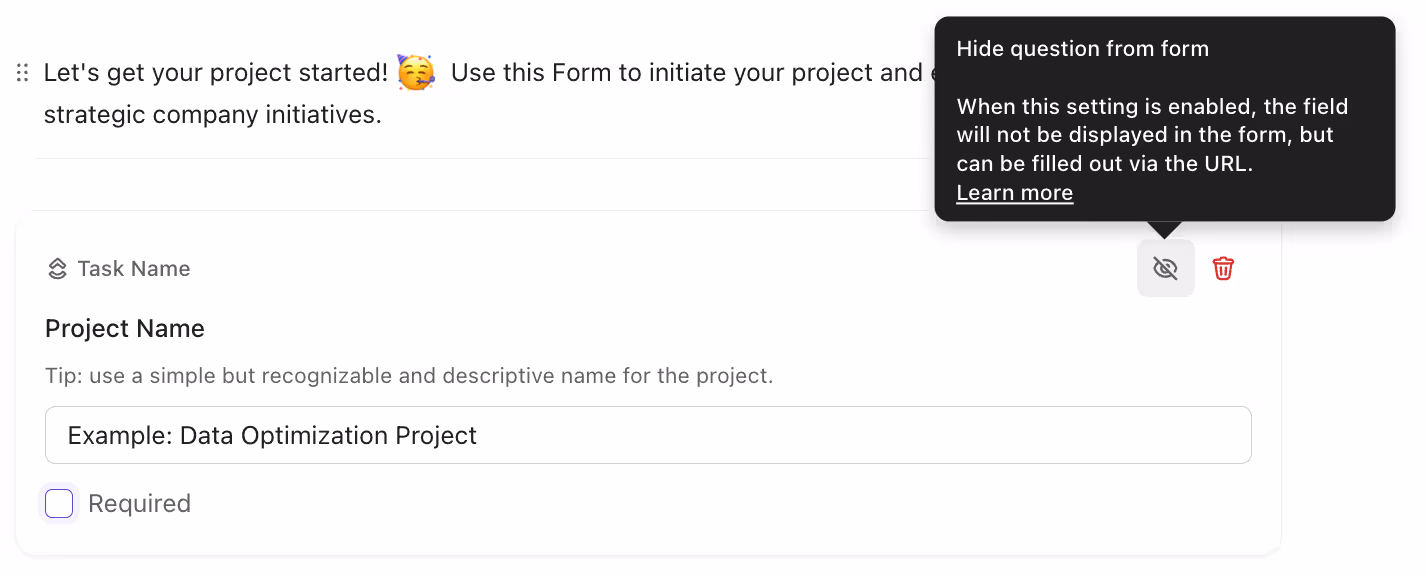Toggle question visibility off with the eye button
The image size is (1426, 576).
[1165, 268]
